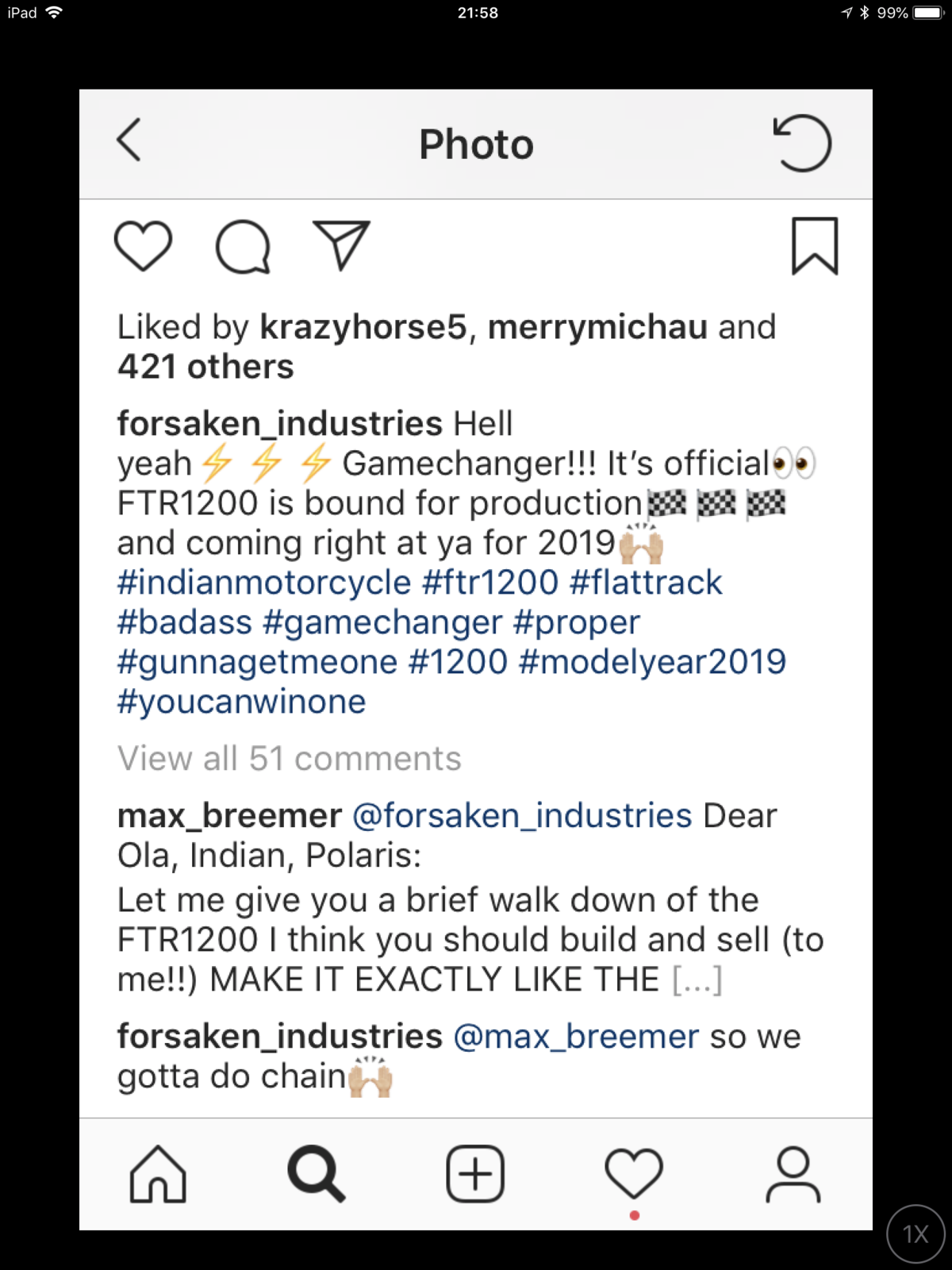The height and width of the screenshot is (1270, 952).
Task: Tap the battery indicator in the status bar
Action: [x=927, y=13]
